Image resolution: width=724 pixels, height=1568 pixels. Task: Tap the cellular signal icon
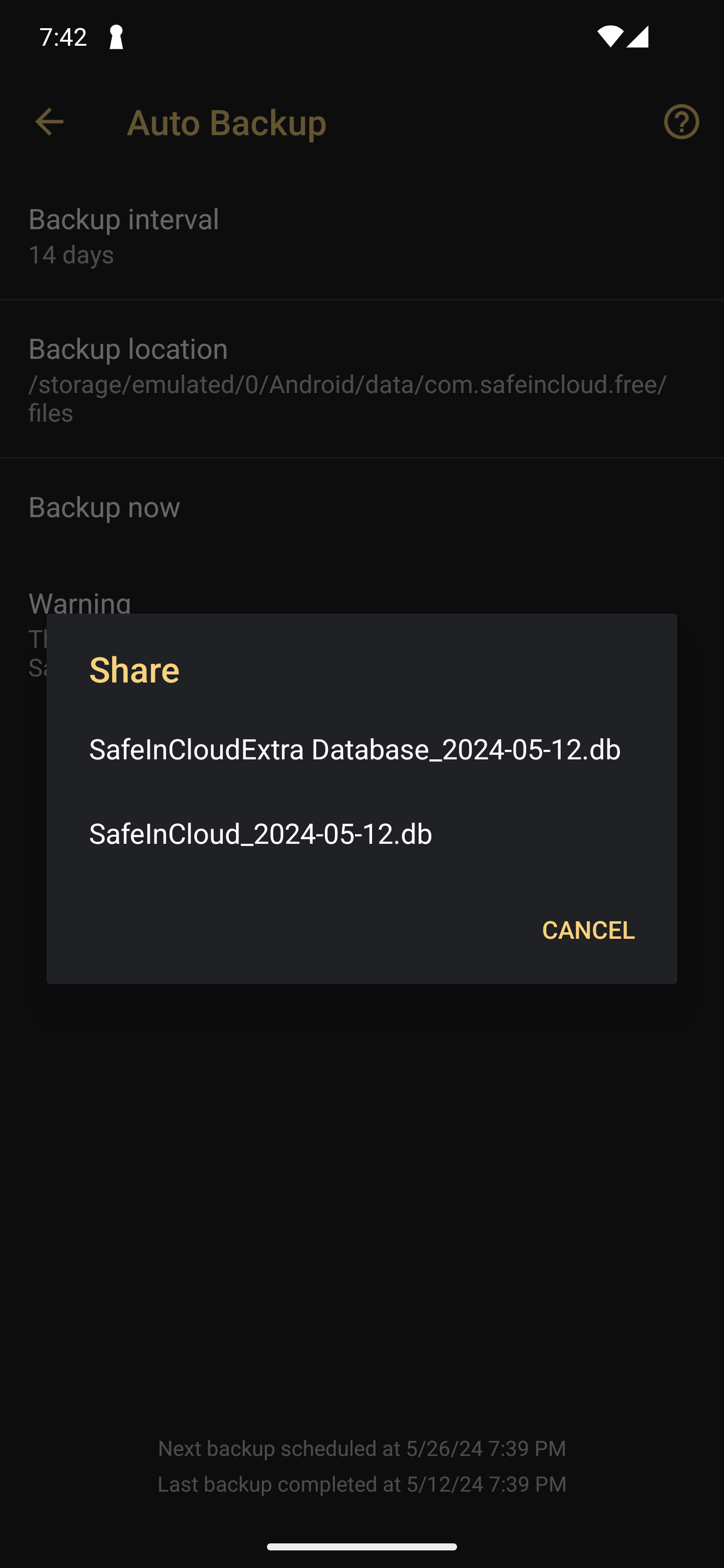[638, 37]
